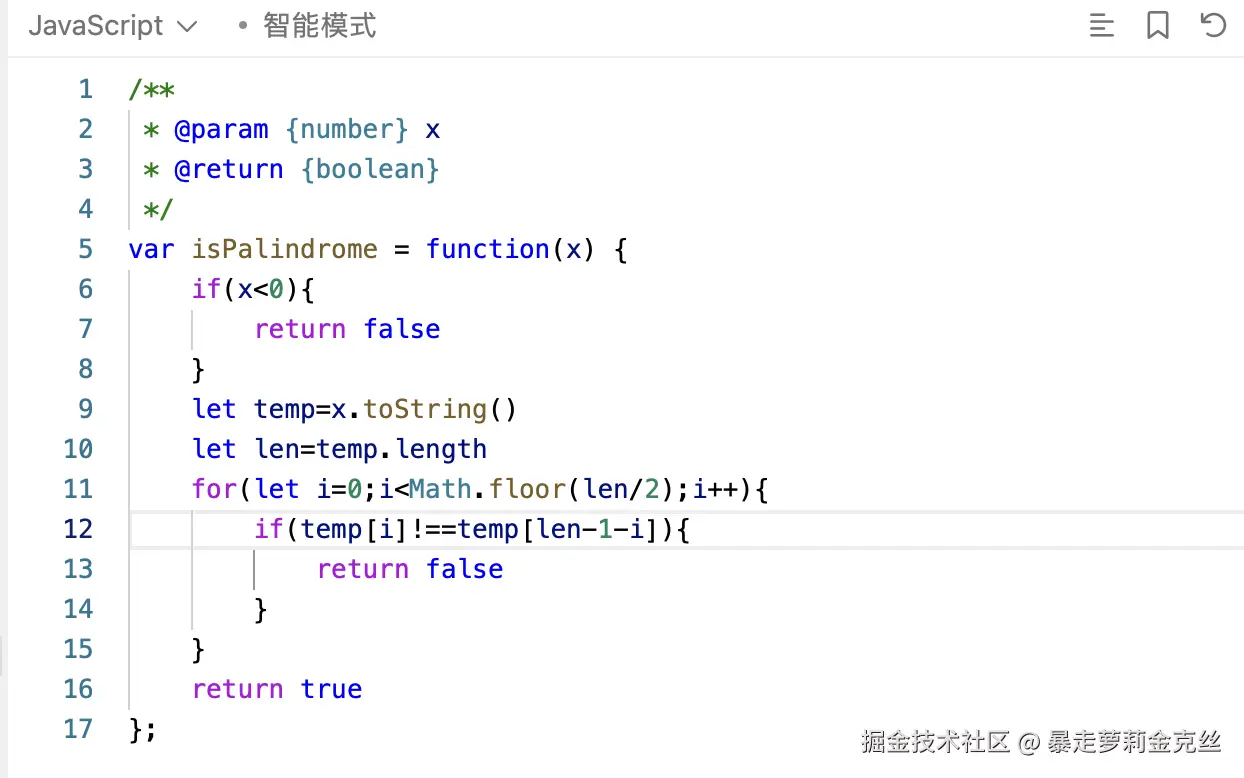Click line number 5 in the gutter
Viewport: 1244px width, 778px height.
[85, 249]
